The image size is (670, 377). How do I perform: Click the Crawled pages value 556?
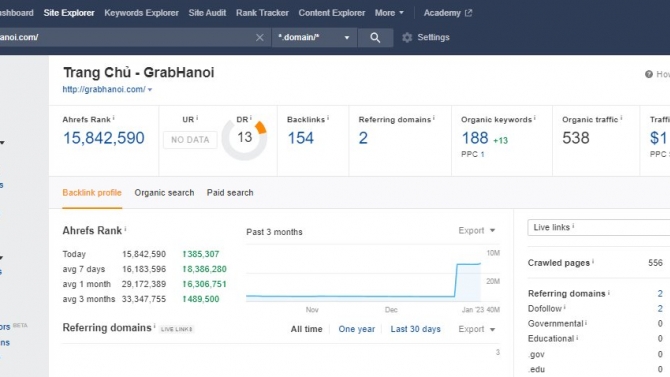[655, 263]
